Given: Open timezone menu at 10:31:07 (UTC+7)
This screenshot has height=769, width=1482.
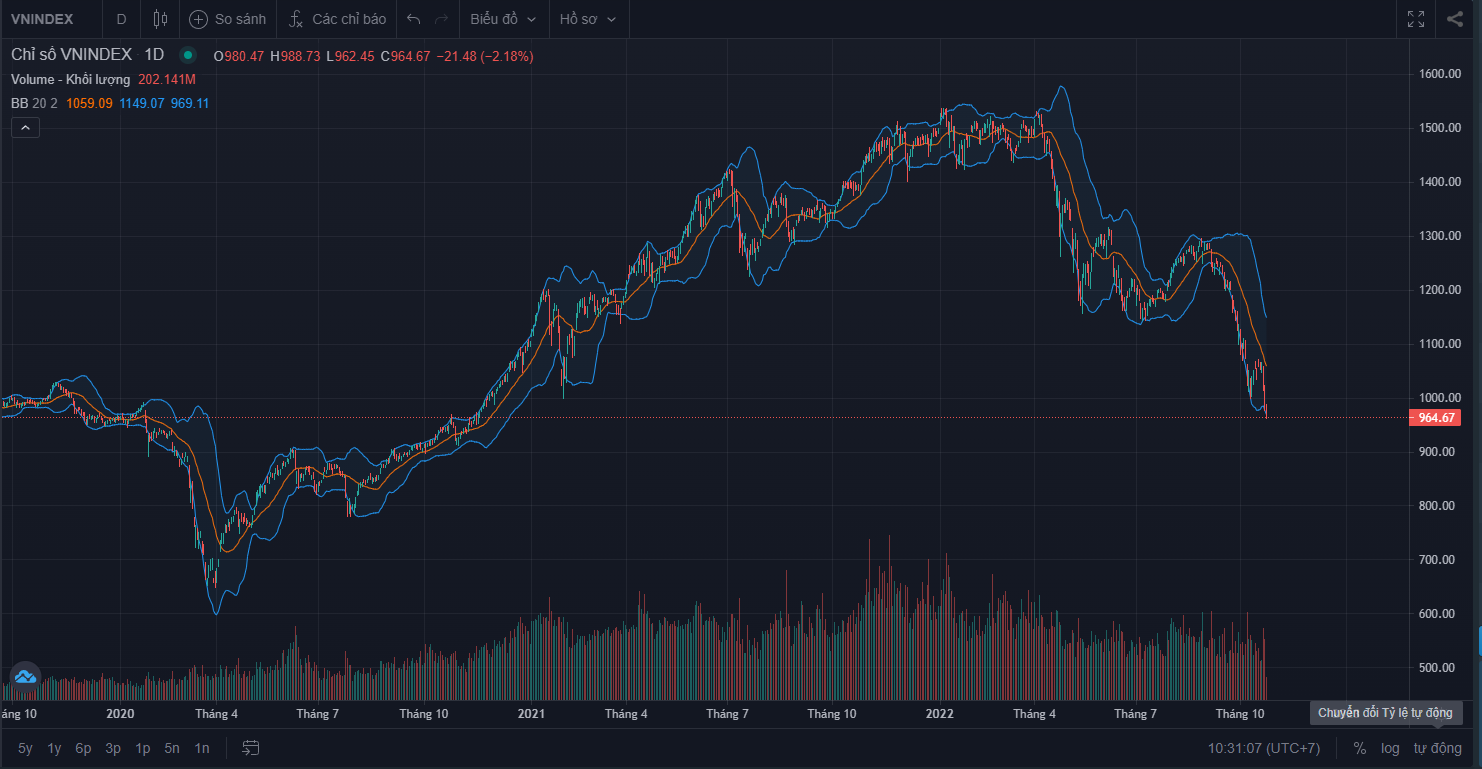Looking at the screenshot, I should pos(1264,748).
